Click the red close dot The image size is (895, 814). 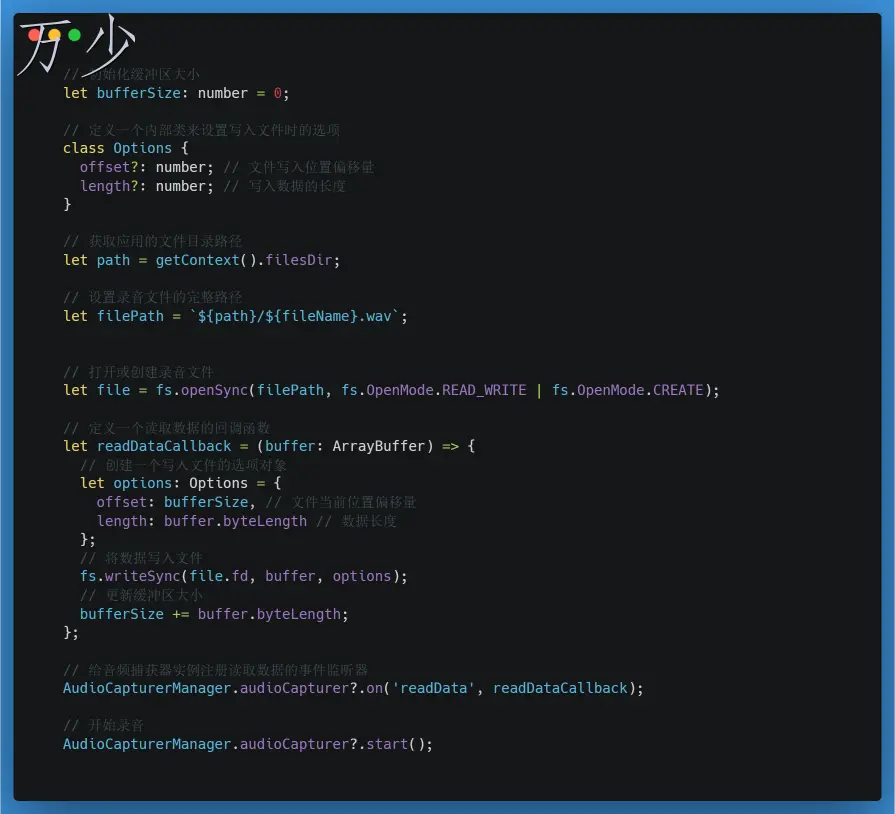[x=35, y=35]
